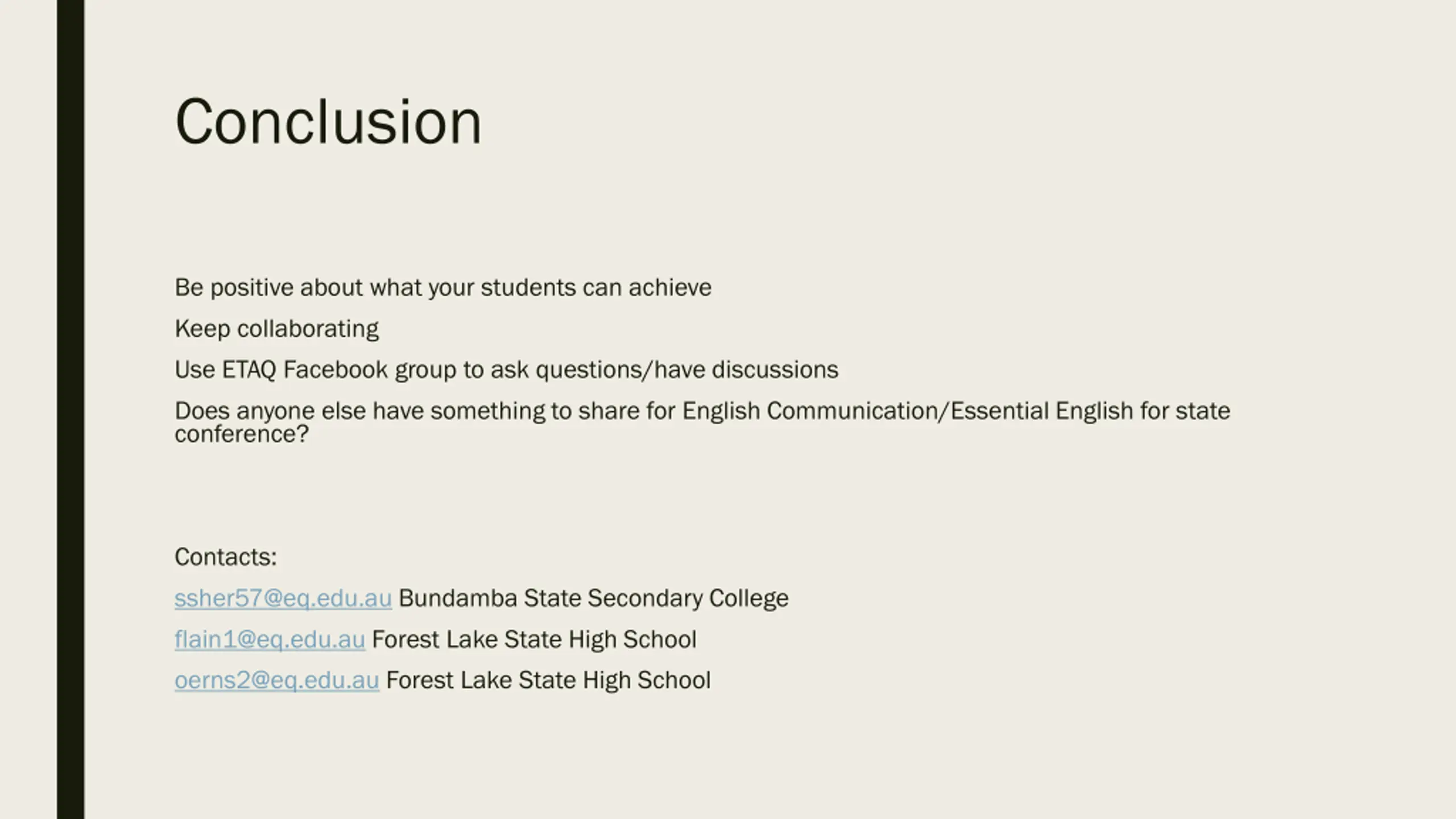Open the flain1@eq.edu.au email link

pos(270,639)
